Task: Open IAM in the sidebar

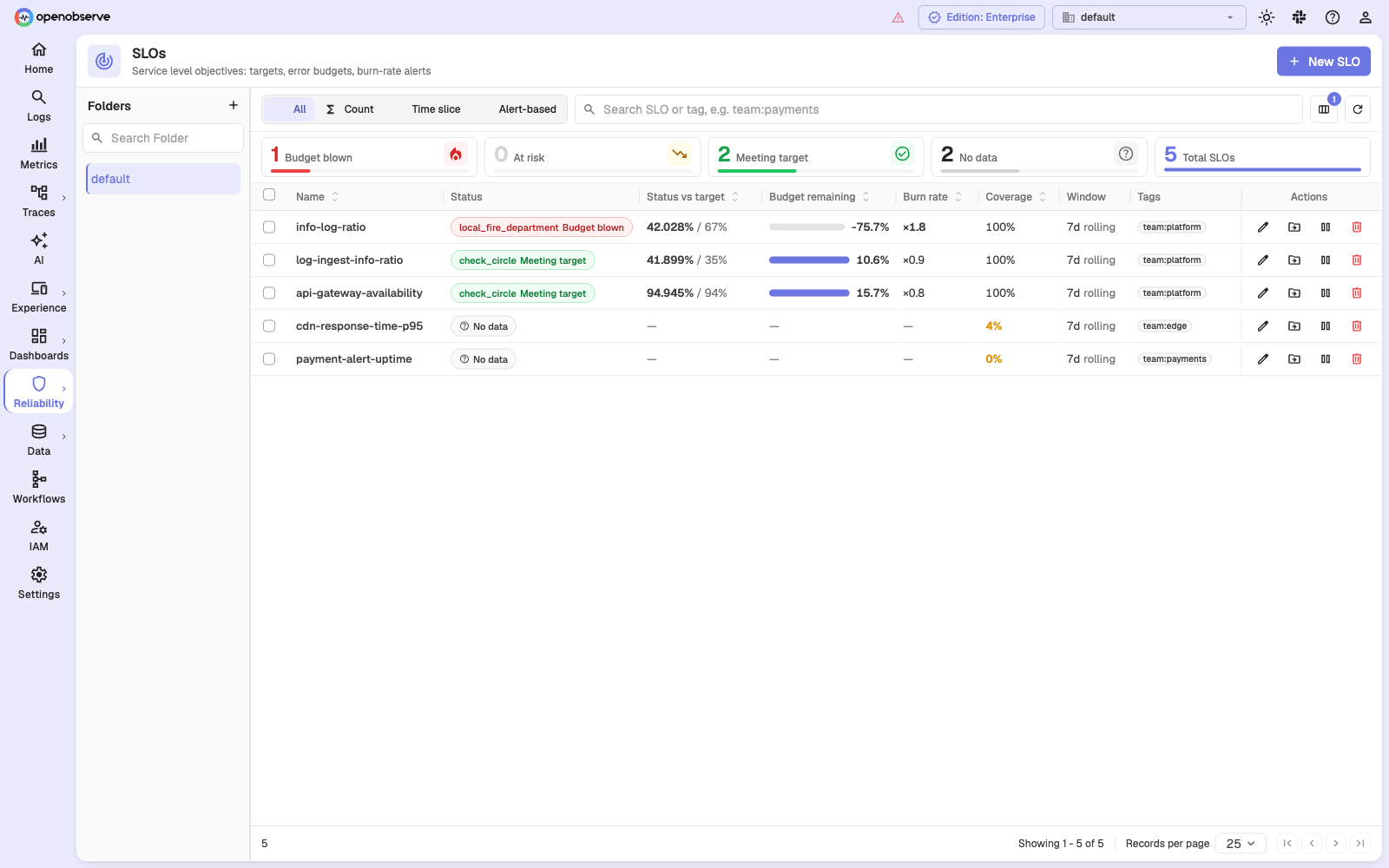Action: (38, 536)
